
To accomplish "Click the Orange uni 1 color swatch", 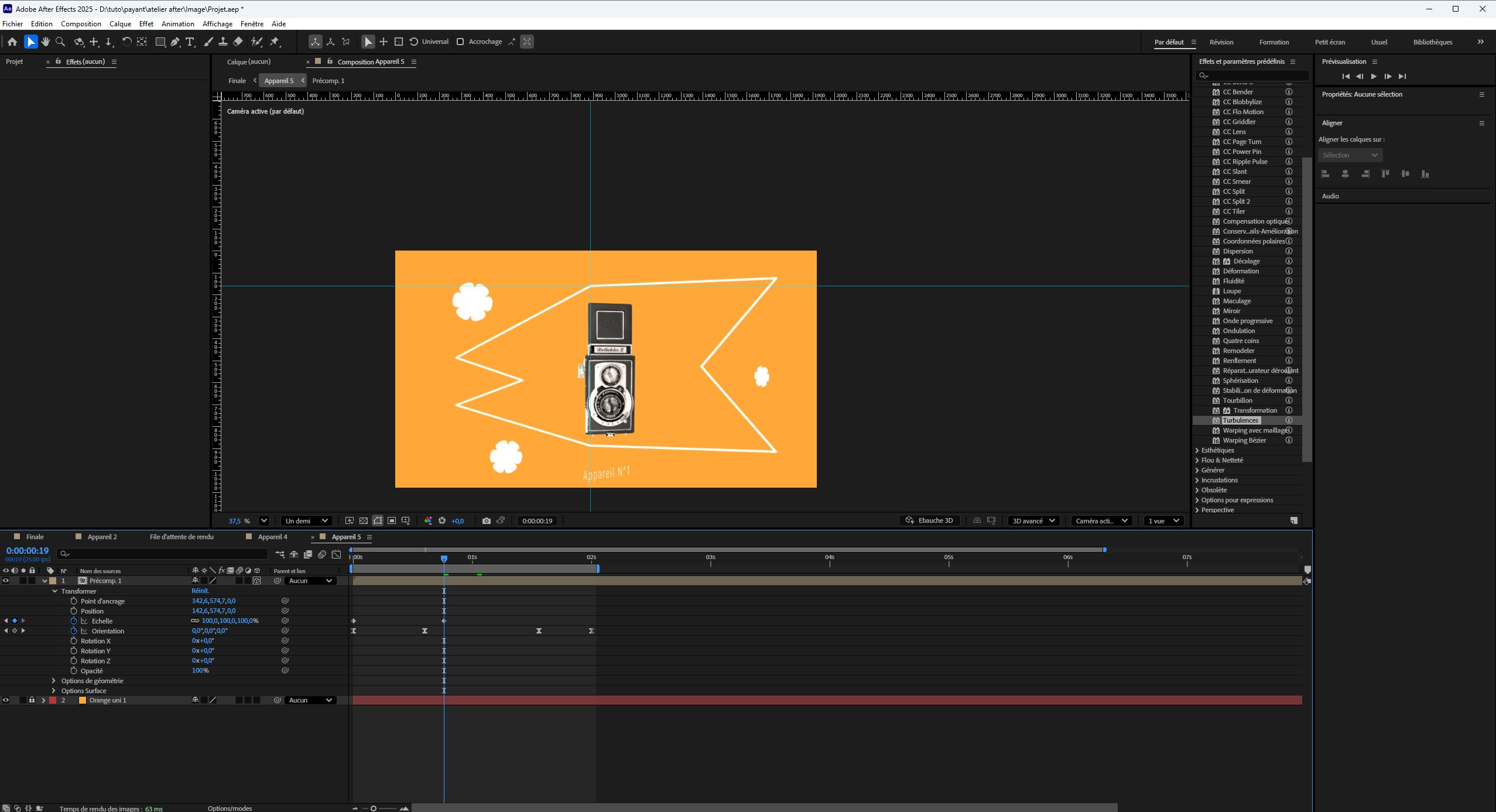I will [x=83, y=700].
